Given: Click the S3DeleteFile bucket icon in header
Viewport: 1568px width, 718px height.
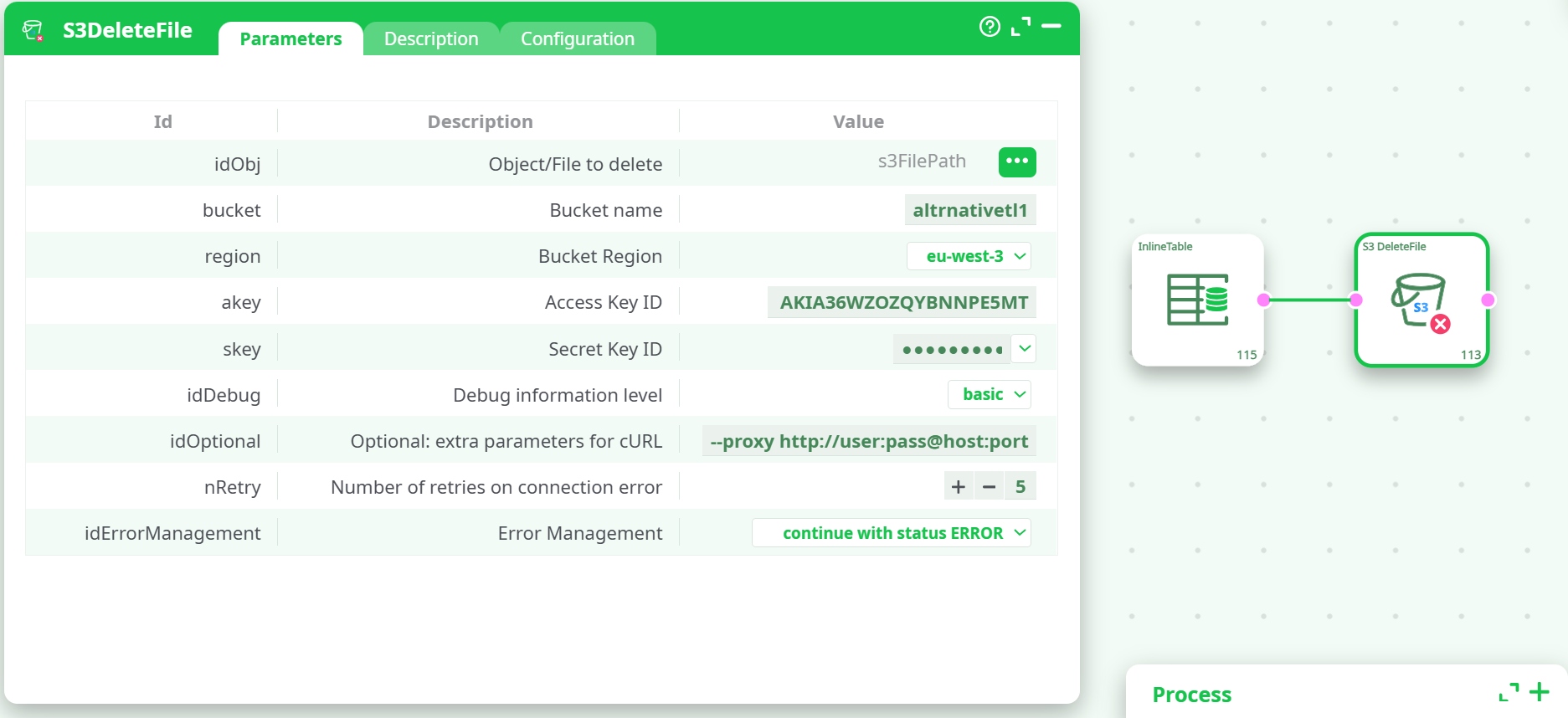Looking at the screenshot, I should point(33,31).
